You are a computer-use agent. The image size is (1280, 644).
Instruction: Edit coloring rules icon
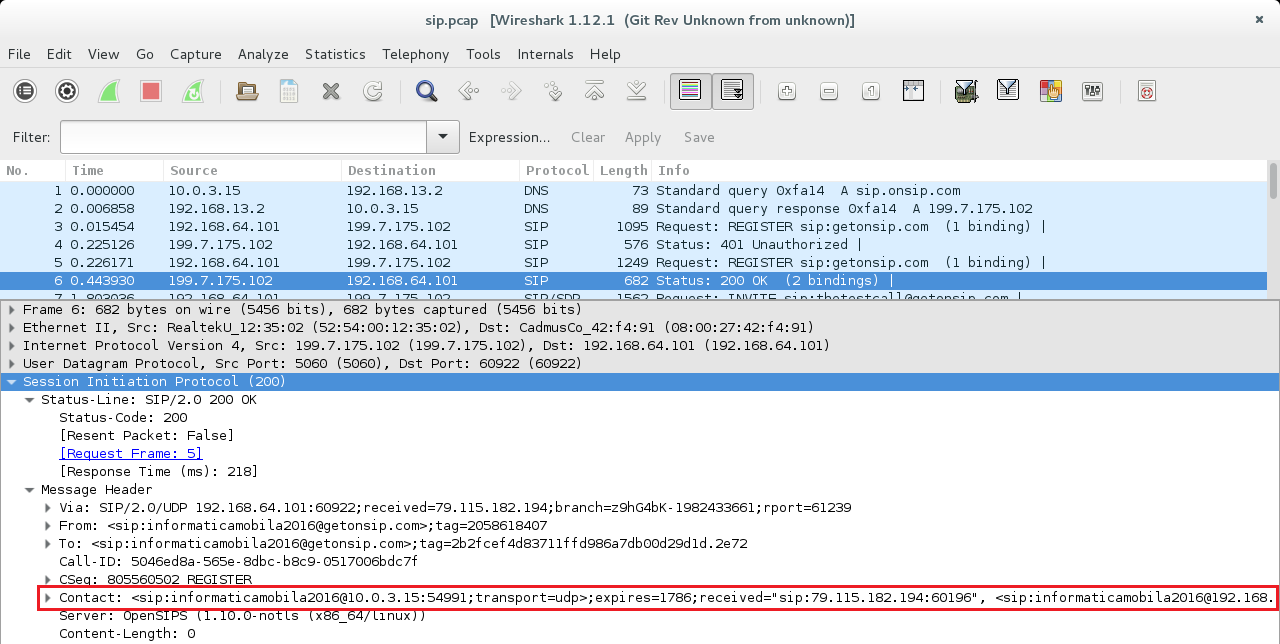(x=1050, y=92)
